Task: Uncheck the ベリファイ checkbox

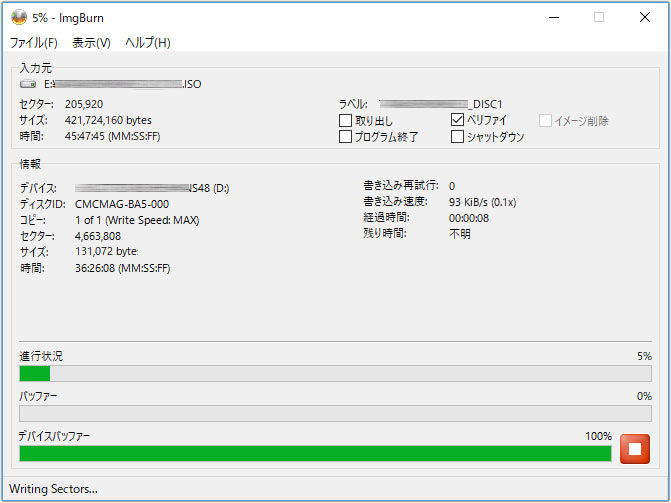Action: point(457,120)
